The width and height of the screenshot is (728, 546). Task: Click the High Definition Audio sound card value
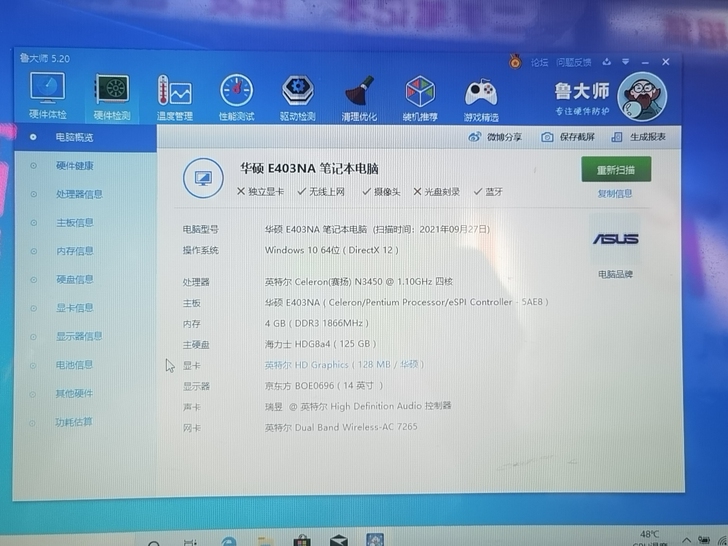[358, 406]
